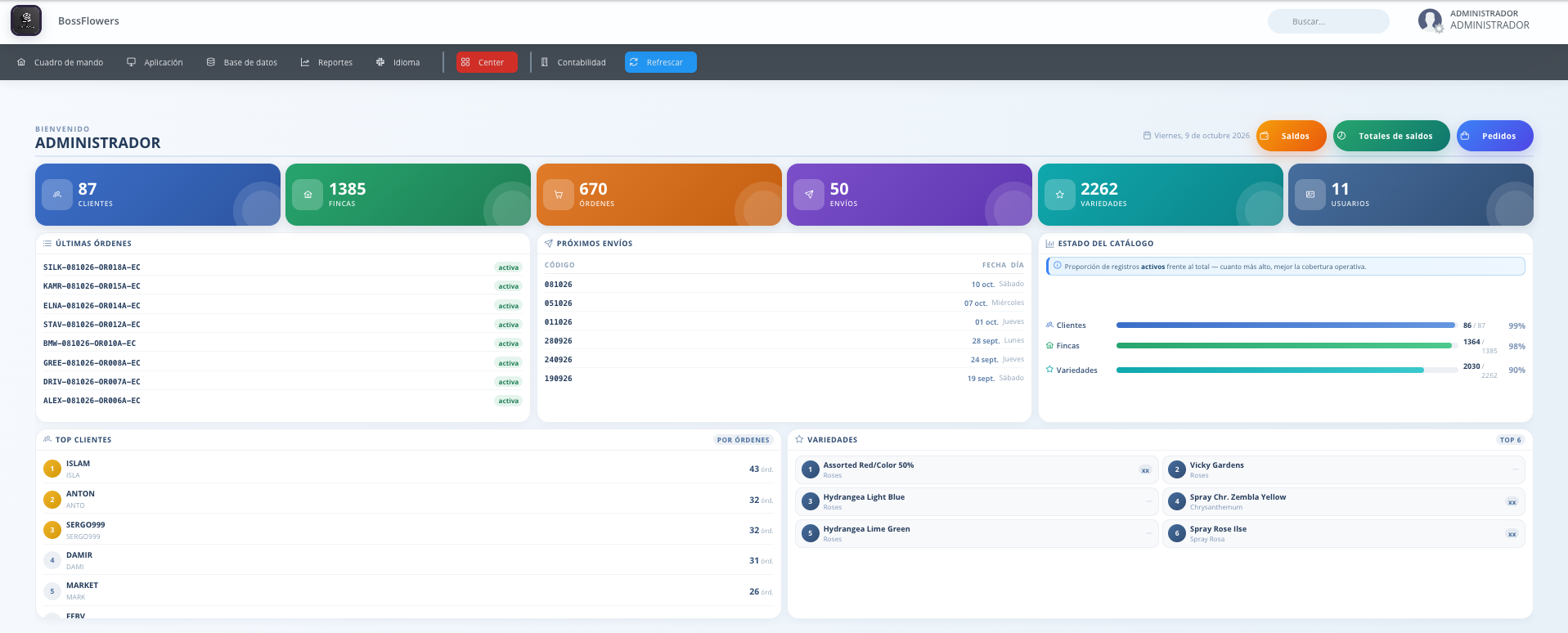
Task: Select shipment code 011026
Action: pyautogui.click(x=559, y=322)
